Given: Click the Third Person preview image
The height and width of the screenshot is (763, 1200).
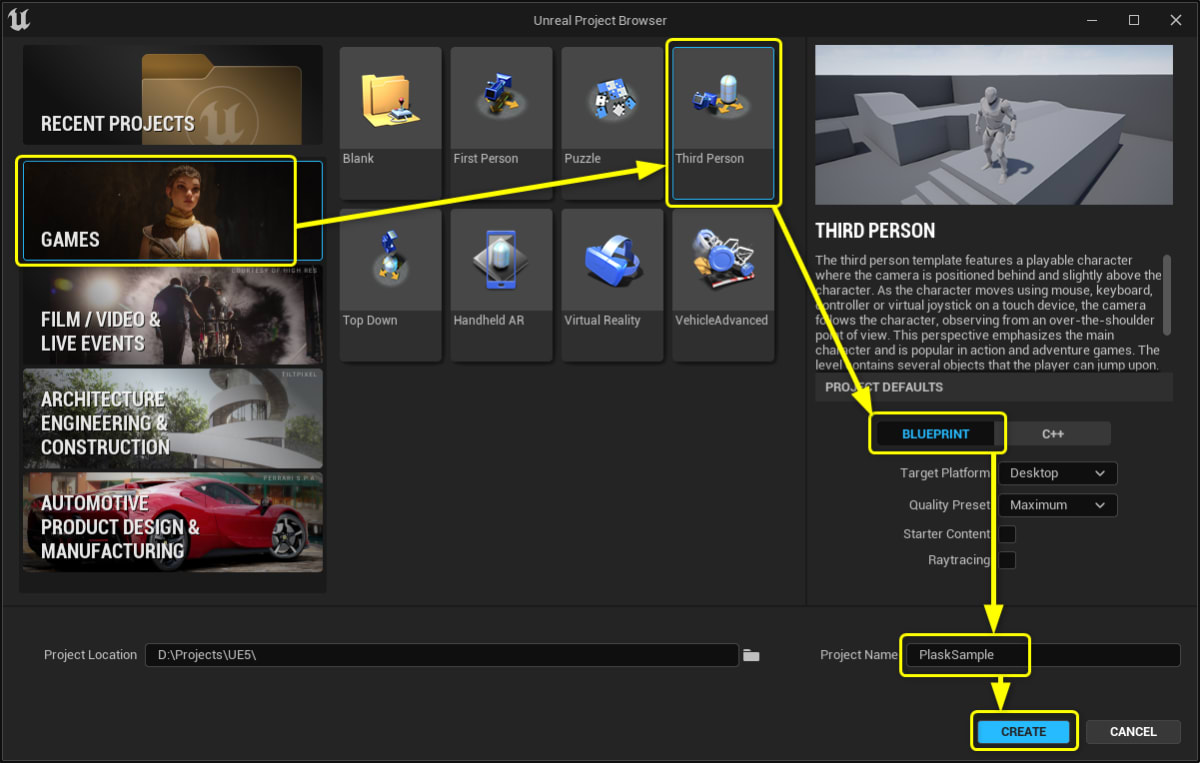Looking at the screenshot, I should (x=994, y=125).
